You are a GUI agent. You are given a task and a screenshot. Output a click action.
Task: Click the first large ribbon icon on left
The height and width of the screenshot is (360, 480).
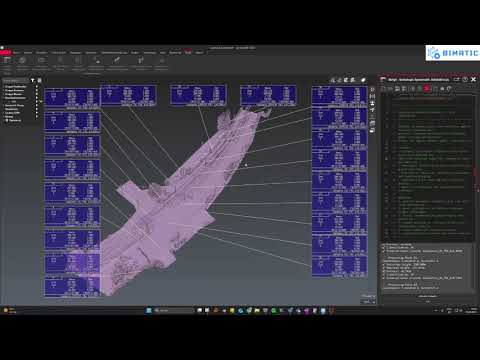click(x=7, y=60)
